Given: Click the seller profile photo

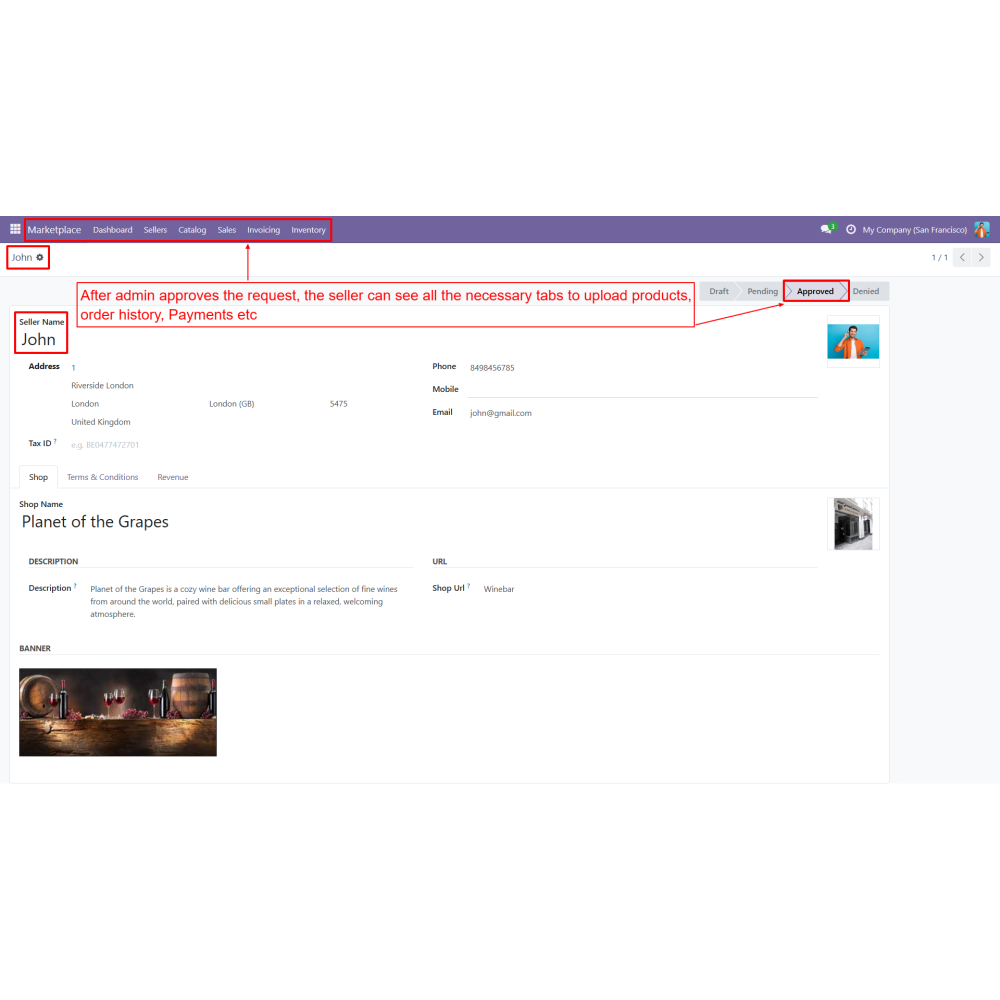Looking at the screenshot, I should [853, 342].
